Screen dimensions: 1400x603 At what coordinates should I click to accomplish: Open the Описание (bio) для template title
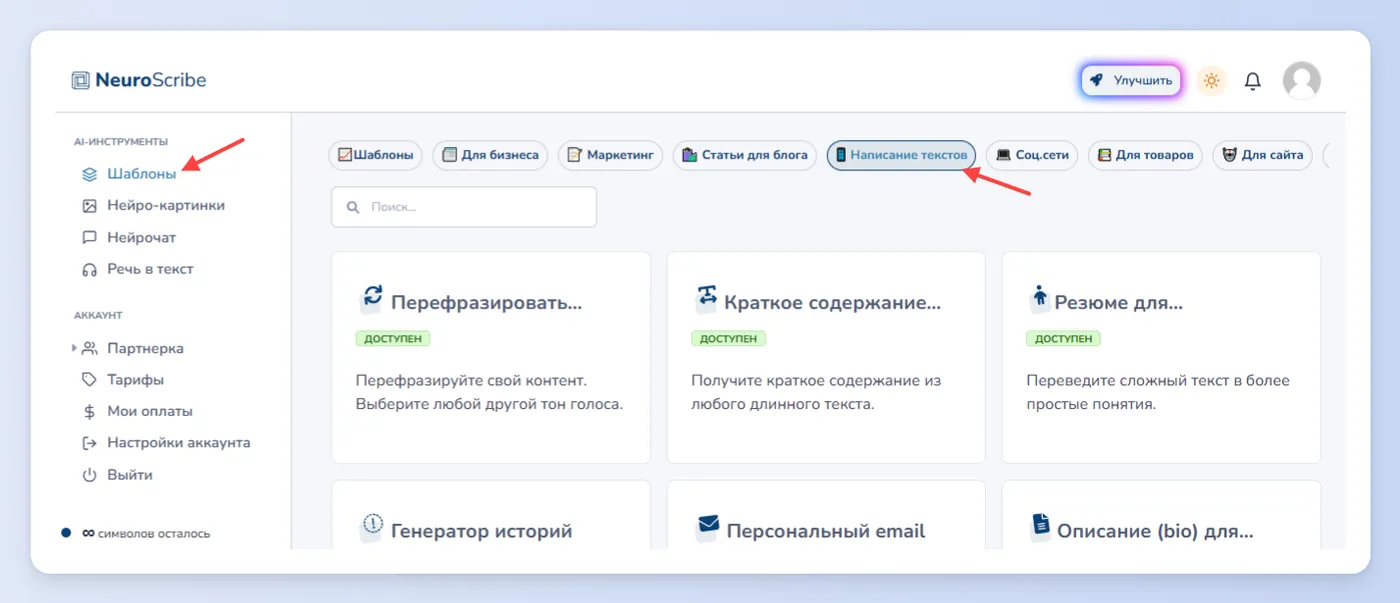[1155, 531]
